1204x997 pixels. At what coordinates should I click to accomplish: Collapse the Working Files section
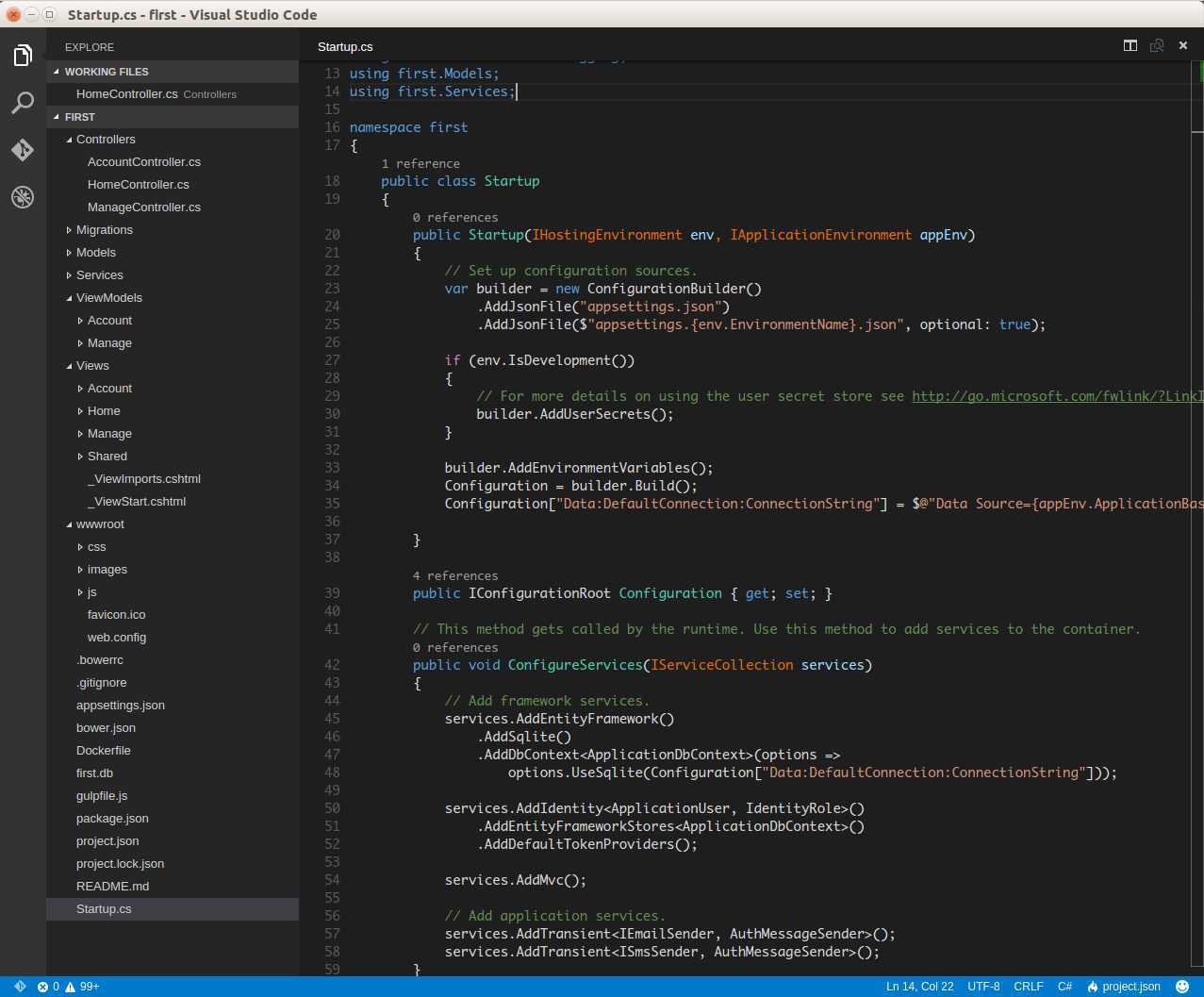pos(173,72)
